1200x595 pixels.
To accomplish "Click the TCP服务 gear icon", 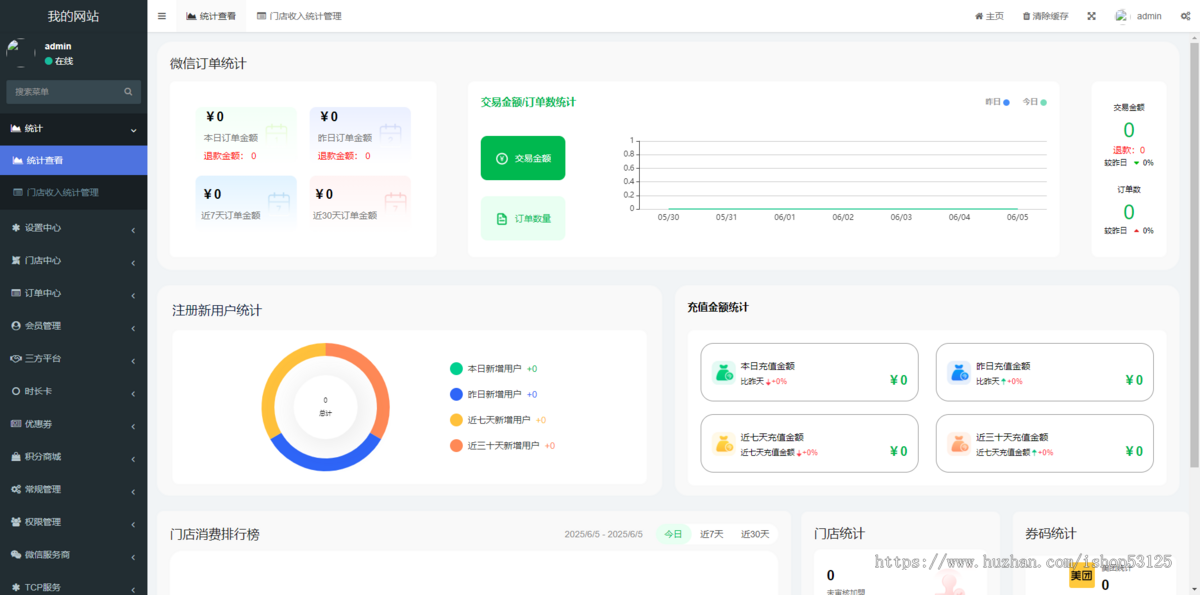I will 16,587.
